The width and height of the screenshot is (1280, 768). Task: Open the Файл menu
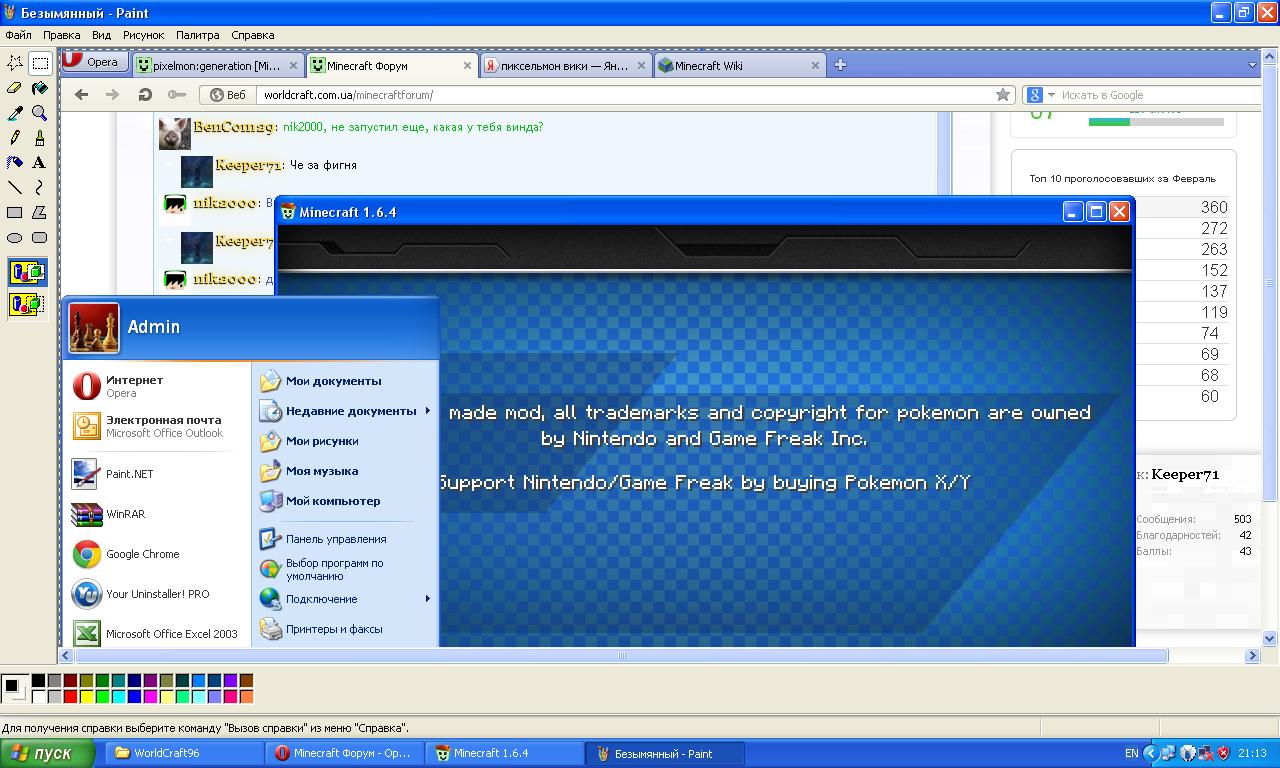click(18, 35)
